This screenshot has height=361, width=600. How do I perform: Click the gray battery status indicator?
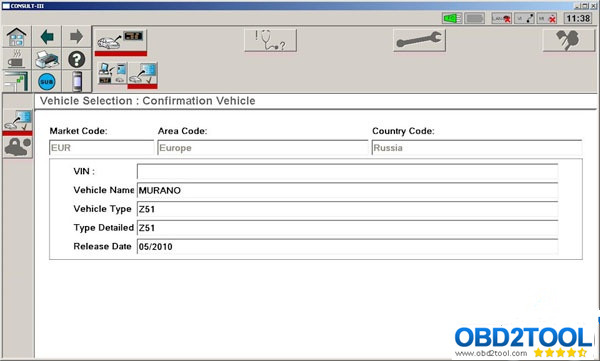tap(474, 18)
